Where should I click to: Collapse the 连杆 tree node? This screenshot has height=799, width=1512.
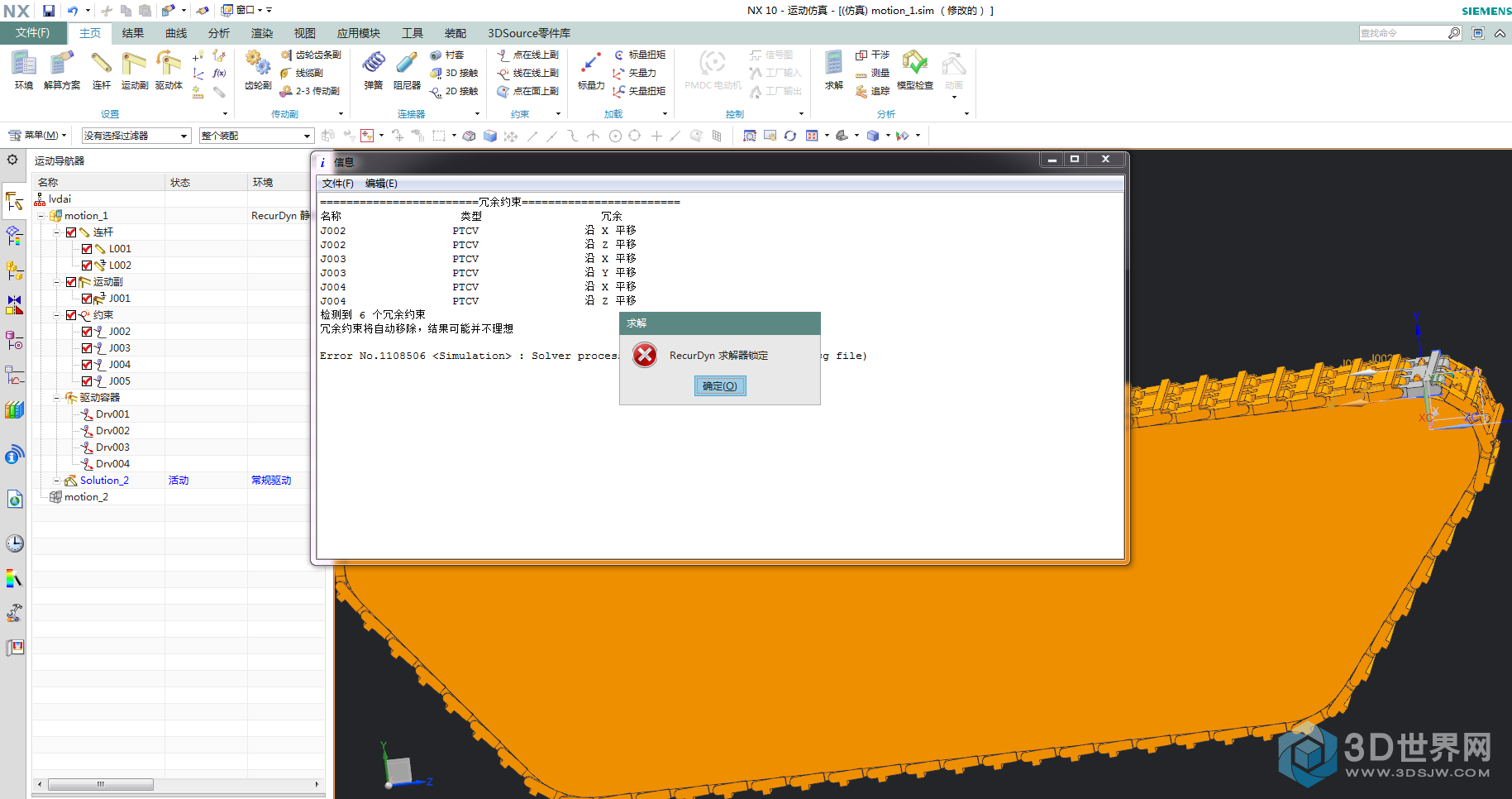point(56,232)
